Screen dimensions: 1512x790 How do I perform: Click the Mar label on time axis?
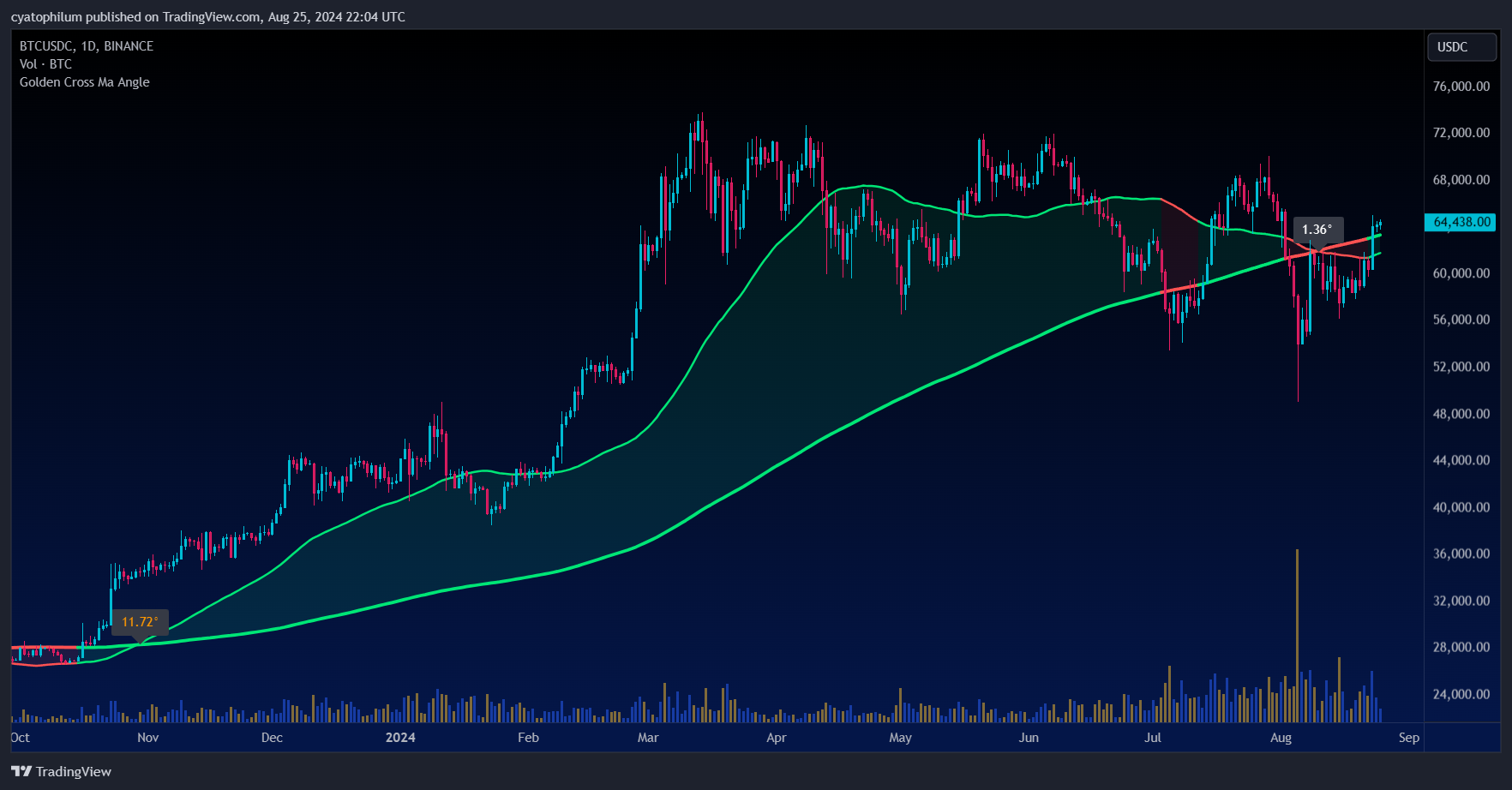(648, 738)
